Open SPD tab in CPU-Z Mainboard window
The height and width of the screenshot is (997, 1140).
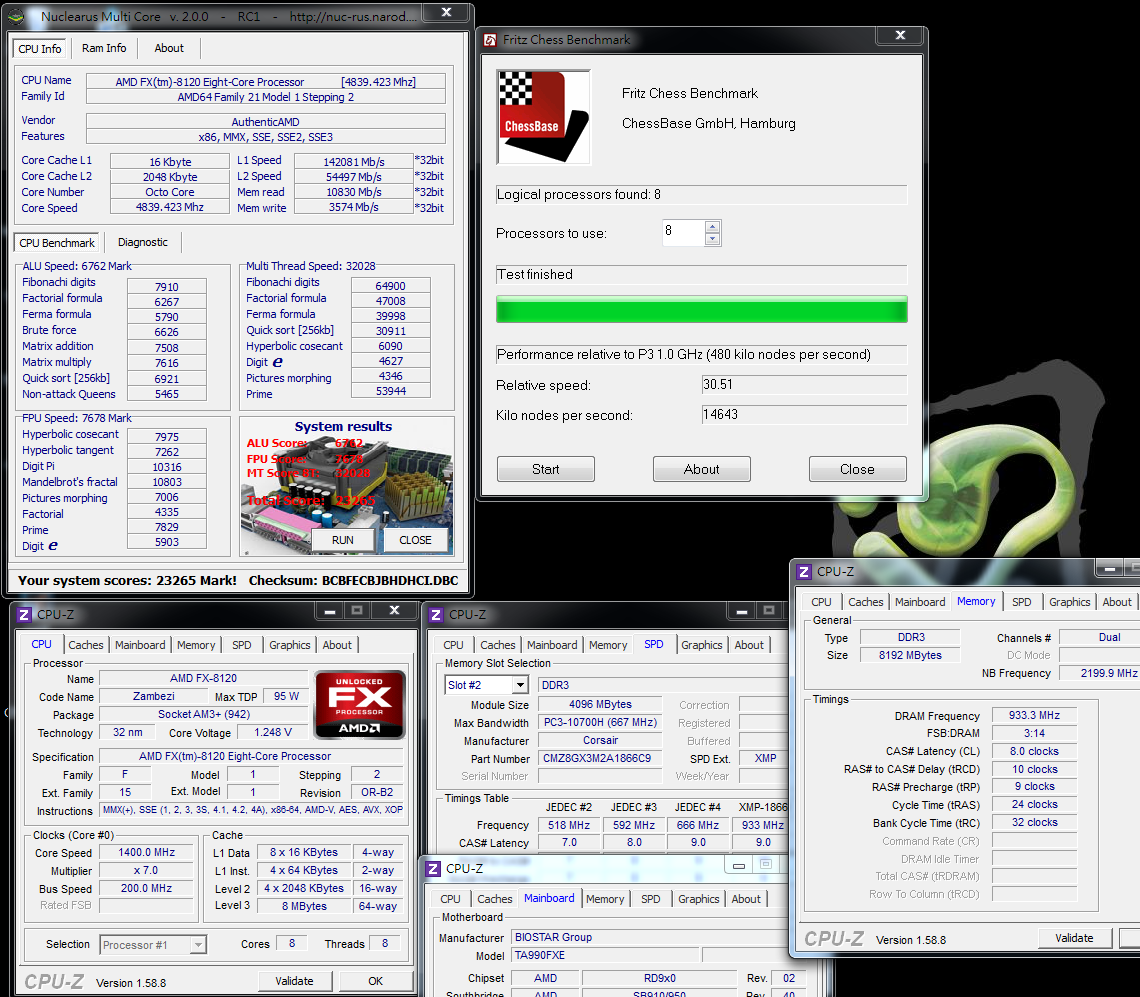click(651, 900)
